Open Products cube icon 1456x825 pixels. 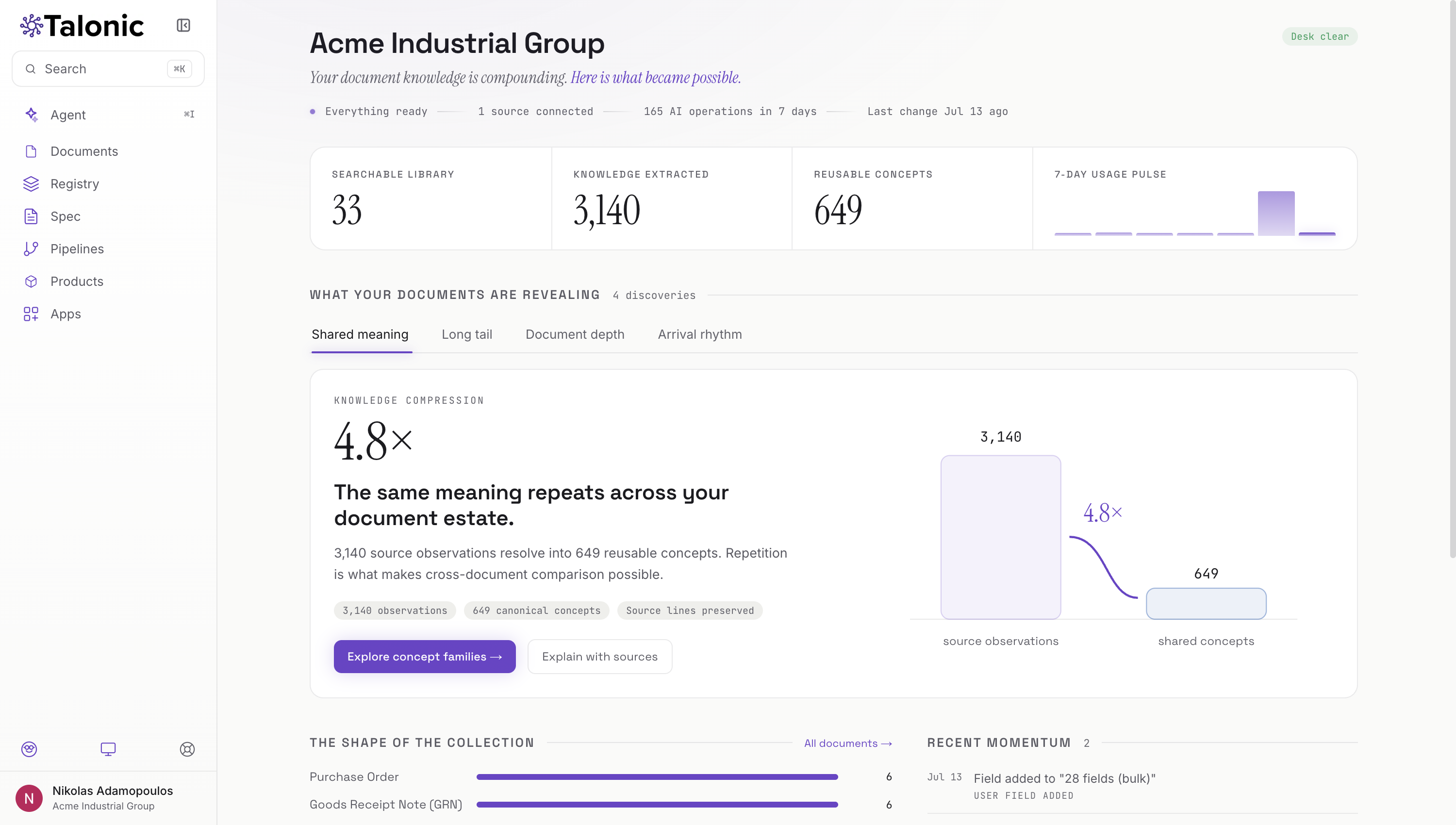(x=31, y=281)
